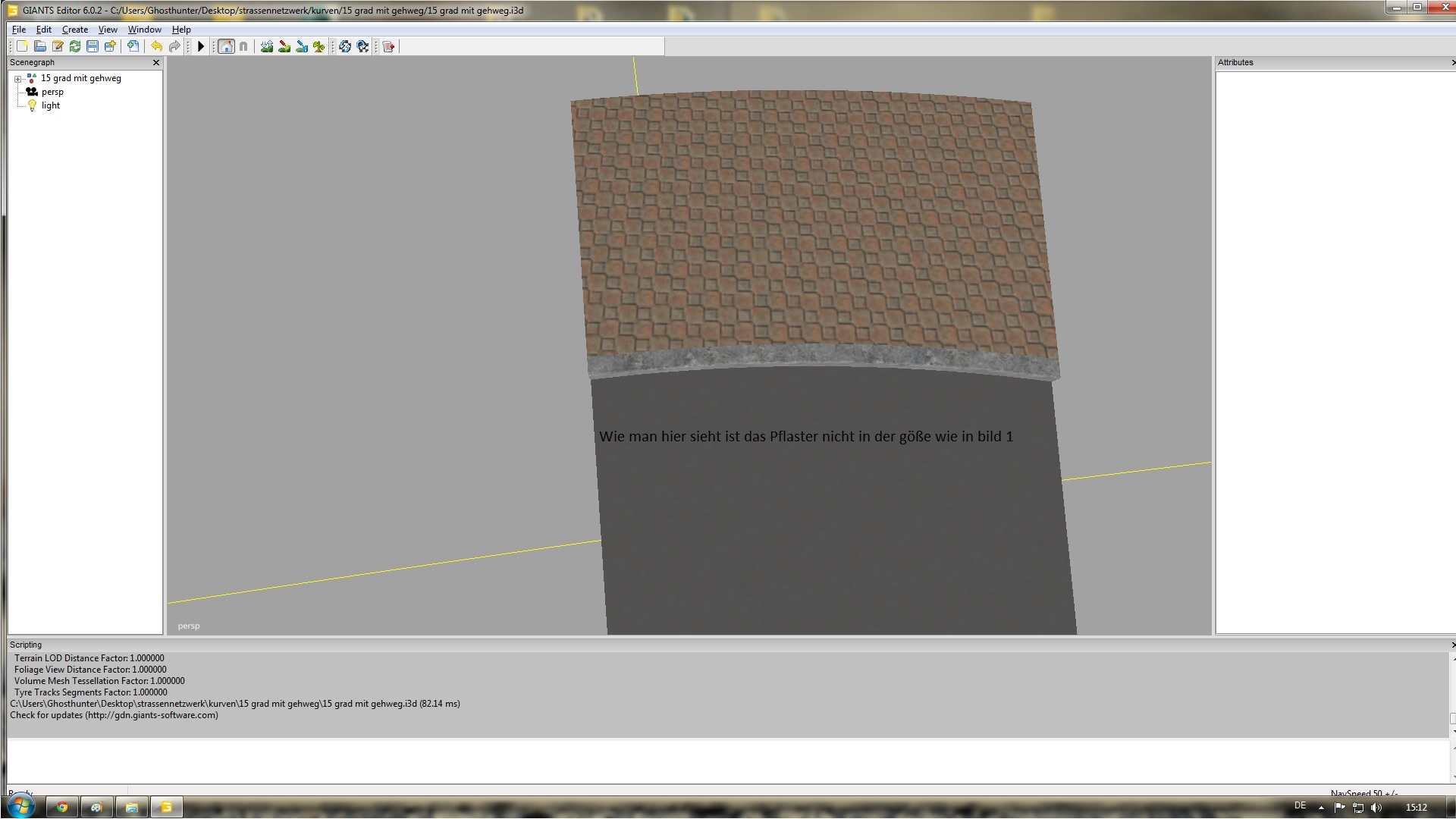Click the Save floppy disk icon
Viewport: 1456px width, 819px height.
tap(93, 46)
